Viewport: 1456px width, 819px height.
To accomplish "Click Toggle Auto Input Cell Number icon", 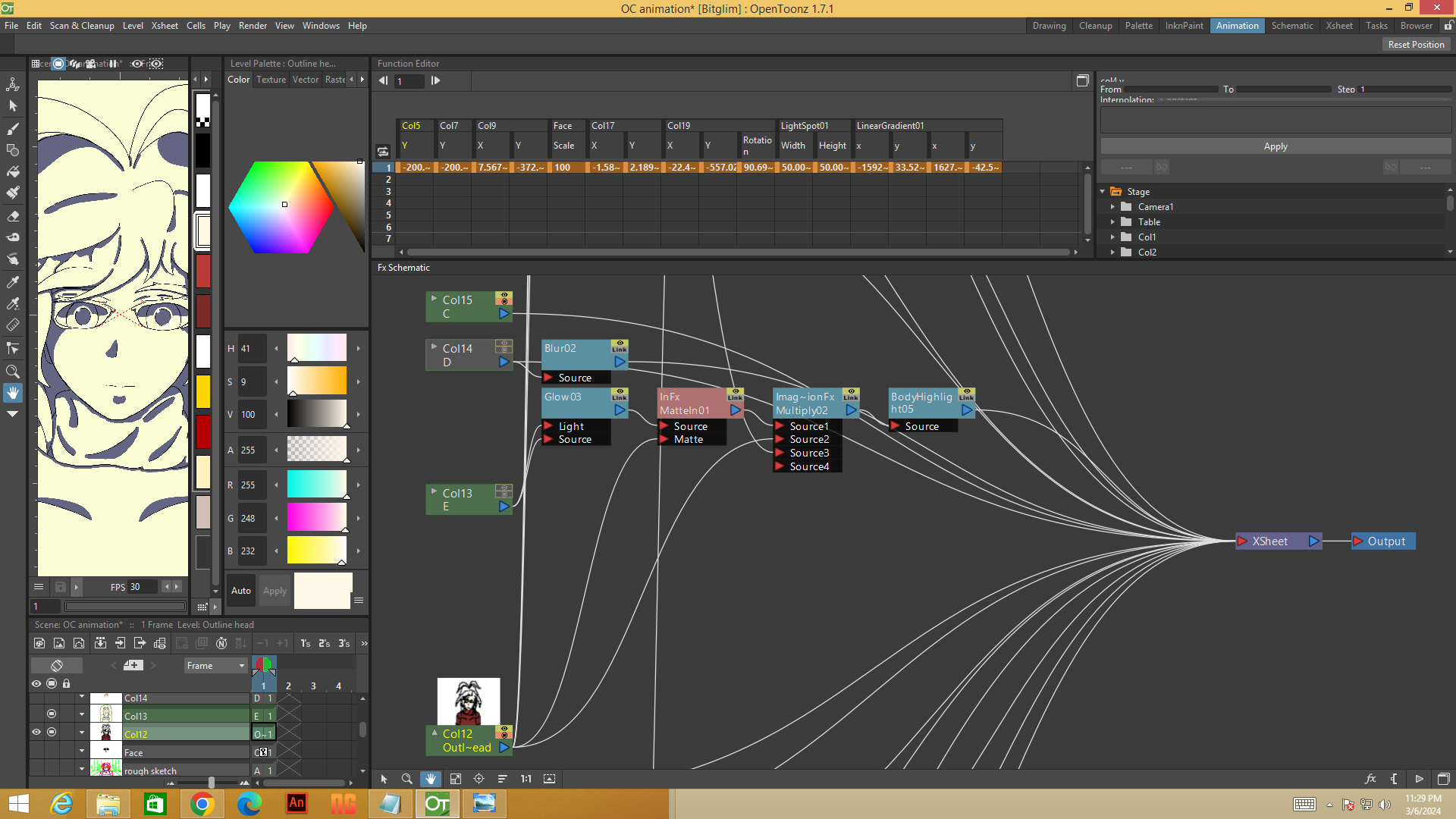I will [x=221, y=643].
